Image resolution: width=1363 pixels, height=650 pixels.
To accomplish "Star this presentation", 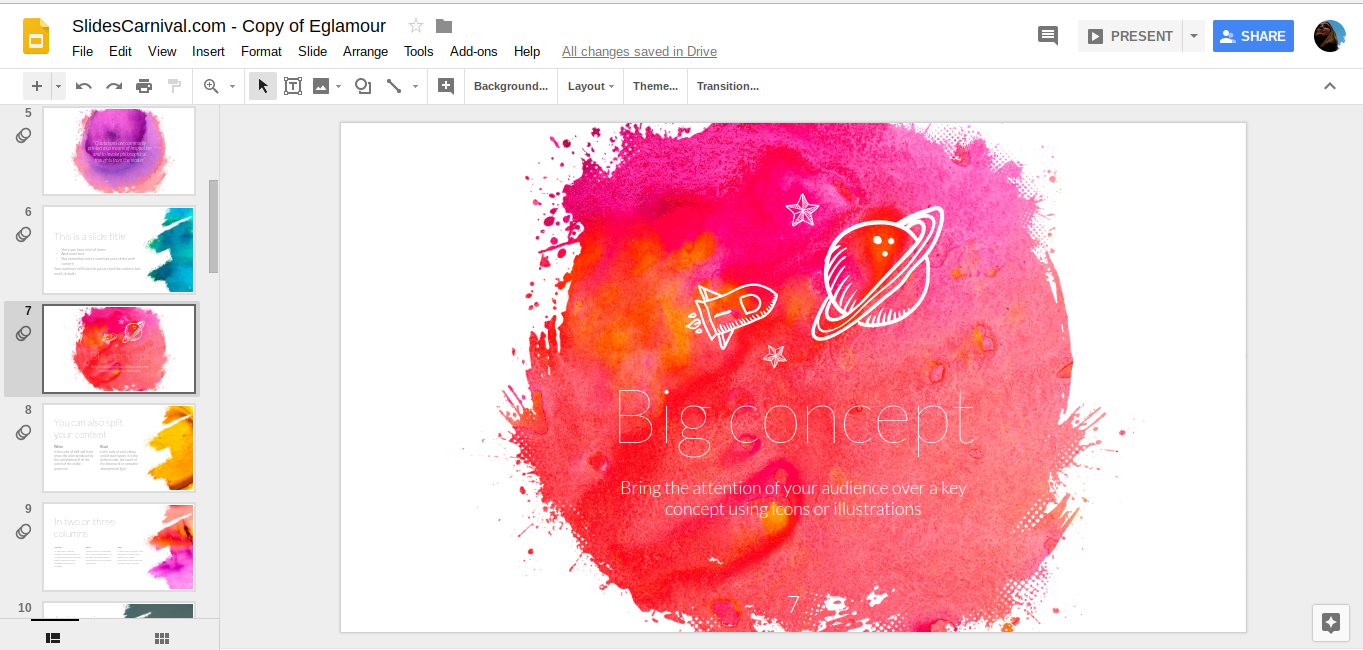I will pos(416,26).
